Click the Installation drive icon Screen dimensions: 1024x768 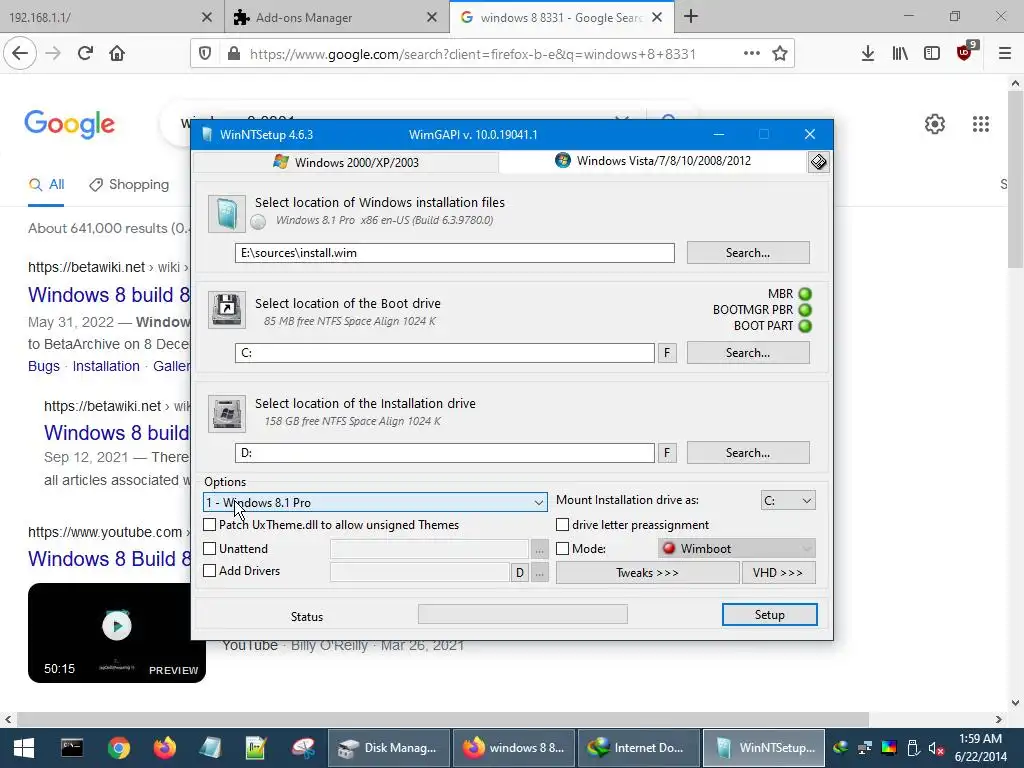(227, 413)
